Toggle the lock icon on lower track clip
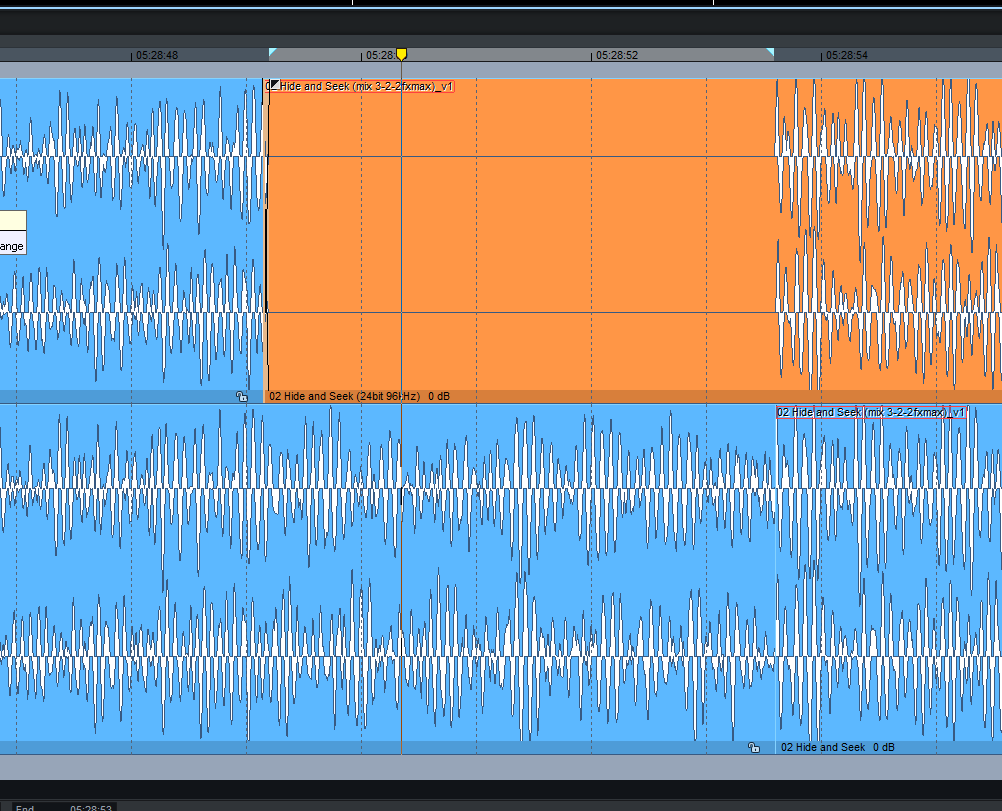This screenshot has height=811, width=1002. 753,747
